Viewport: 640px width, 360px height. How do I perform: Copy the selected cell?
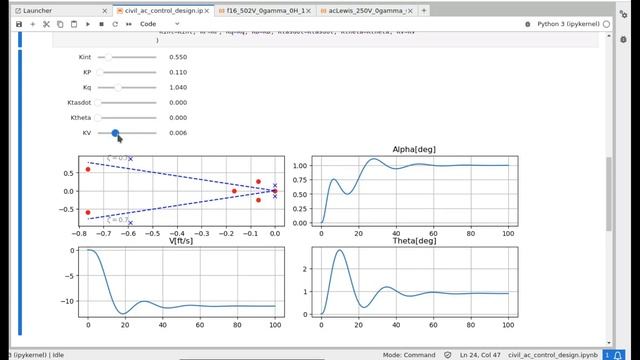point(60,24)
